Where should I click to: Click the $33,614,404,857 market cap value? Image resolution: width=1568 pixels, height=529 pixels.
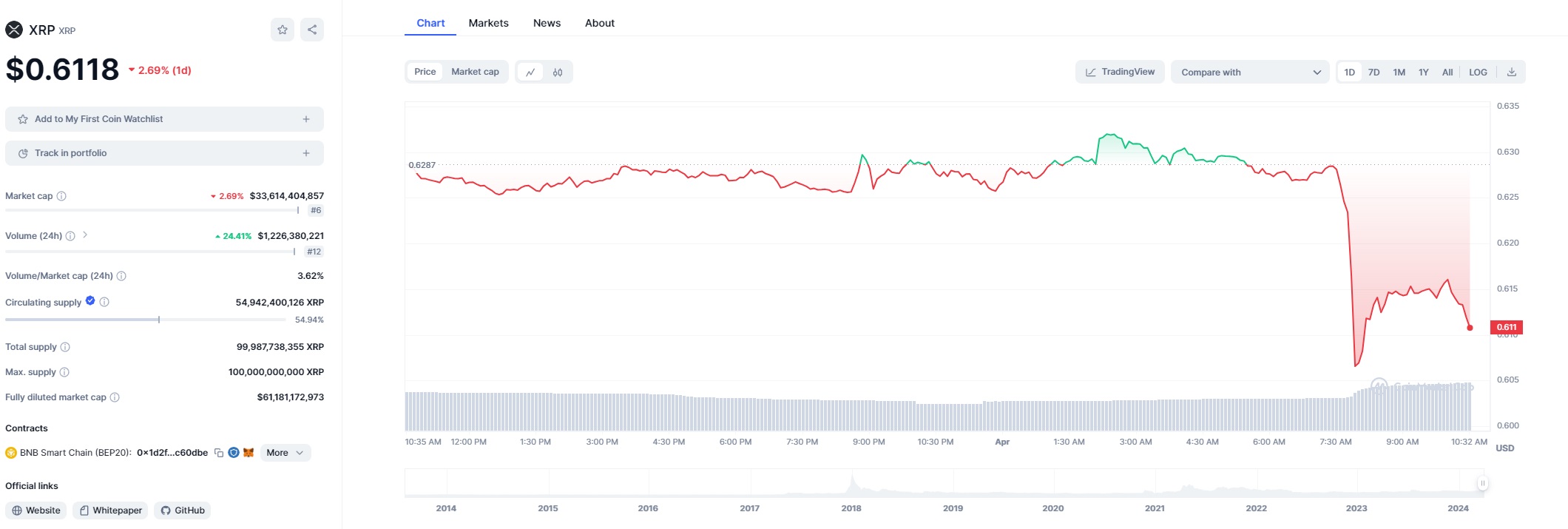[x=287, y=196]
